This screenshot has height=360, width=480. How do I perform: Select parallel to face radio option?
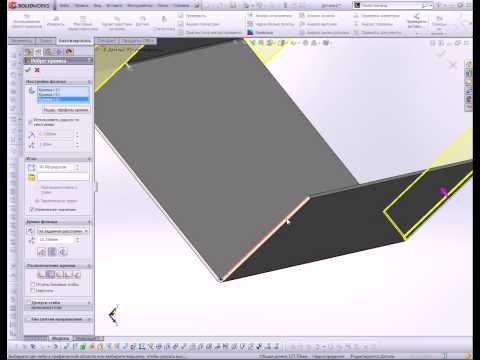[37, 201]
